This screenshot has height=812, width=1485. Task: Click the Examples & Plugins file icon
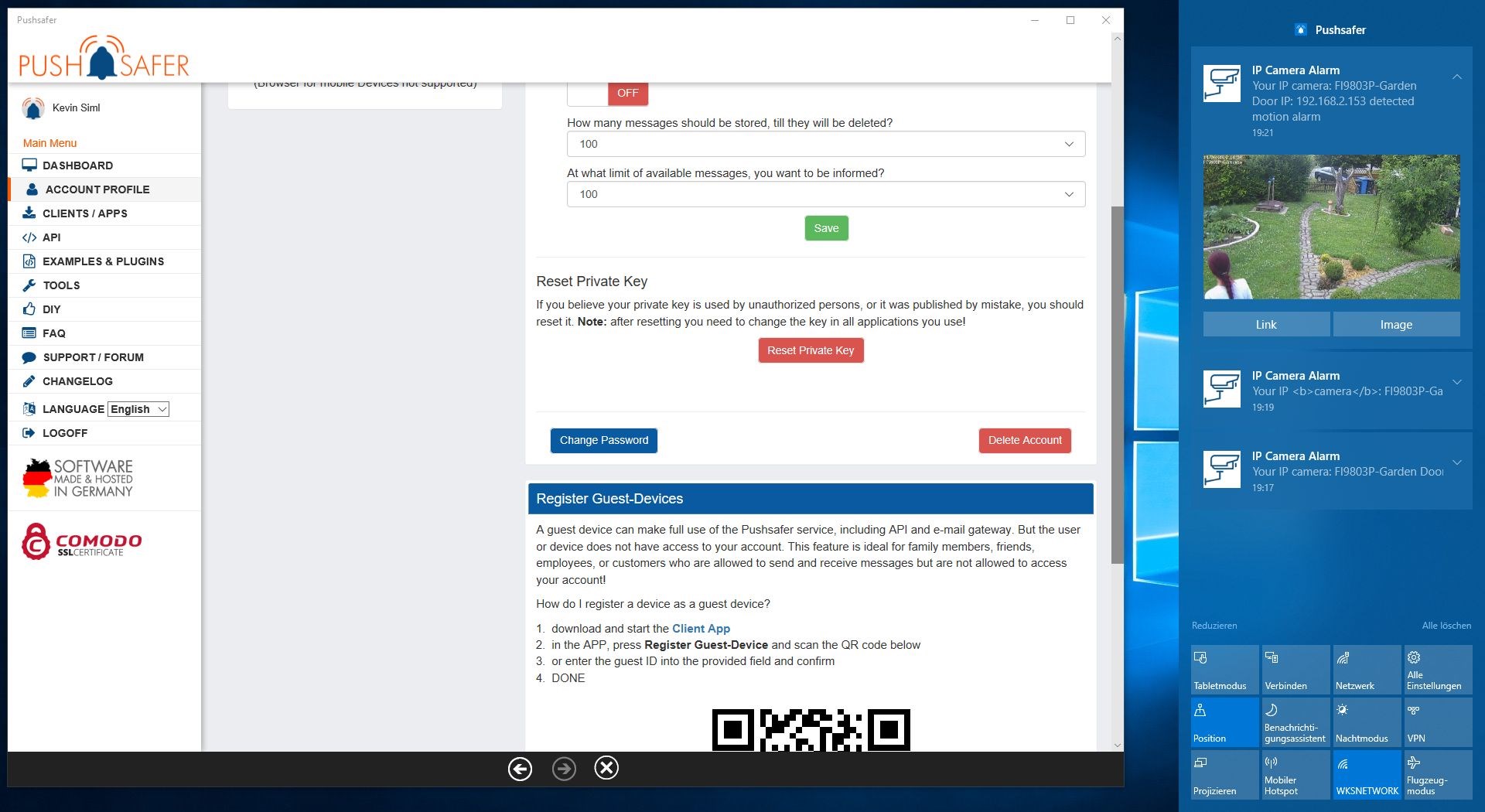pyautogui.click(x=29, y=261)
